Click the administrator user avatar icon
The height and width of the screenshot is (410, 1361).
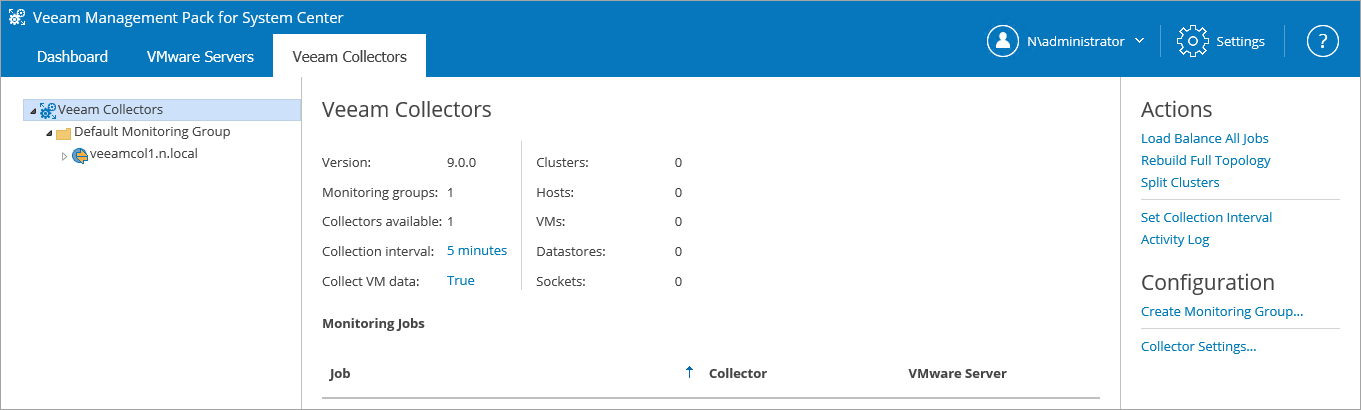[x=1002, y=41]
